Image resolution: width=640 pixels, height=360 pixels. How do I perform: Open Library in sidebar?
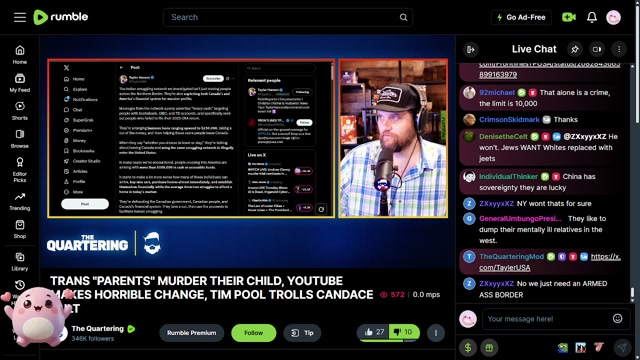point(20,261)
